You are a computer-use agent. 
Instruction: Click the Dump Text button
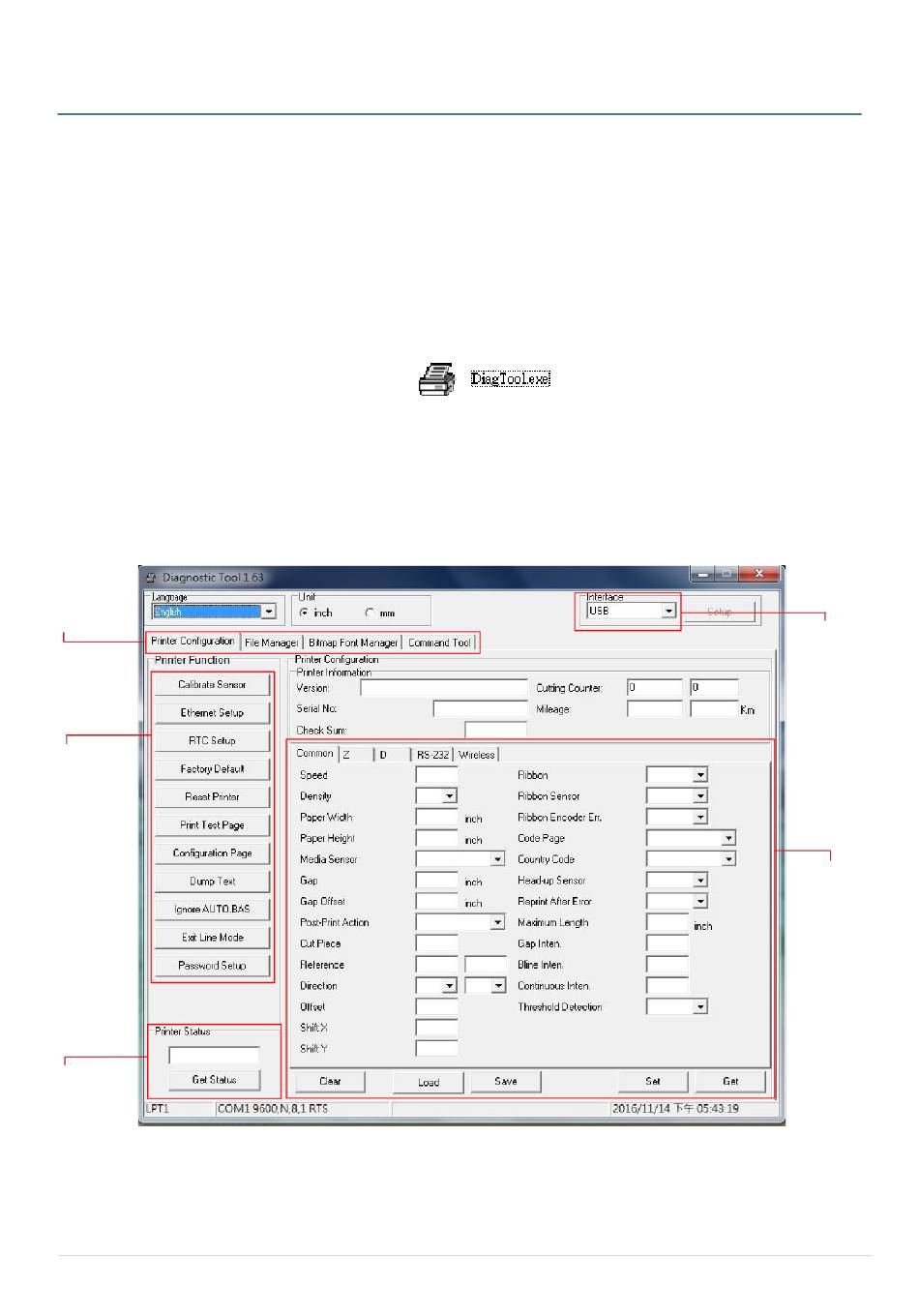tap(212, 882)
